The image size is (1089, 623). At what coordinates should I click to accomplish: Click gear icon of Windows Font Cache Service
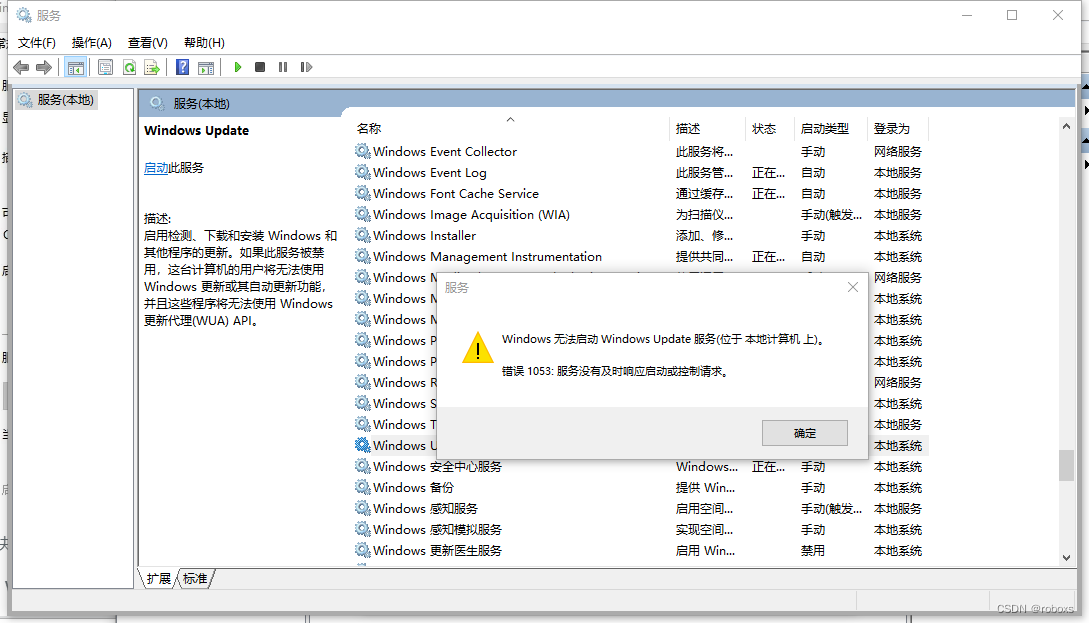363,193
